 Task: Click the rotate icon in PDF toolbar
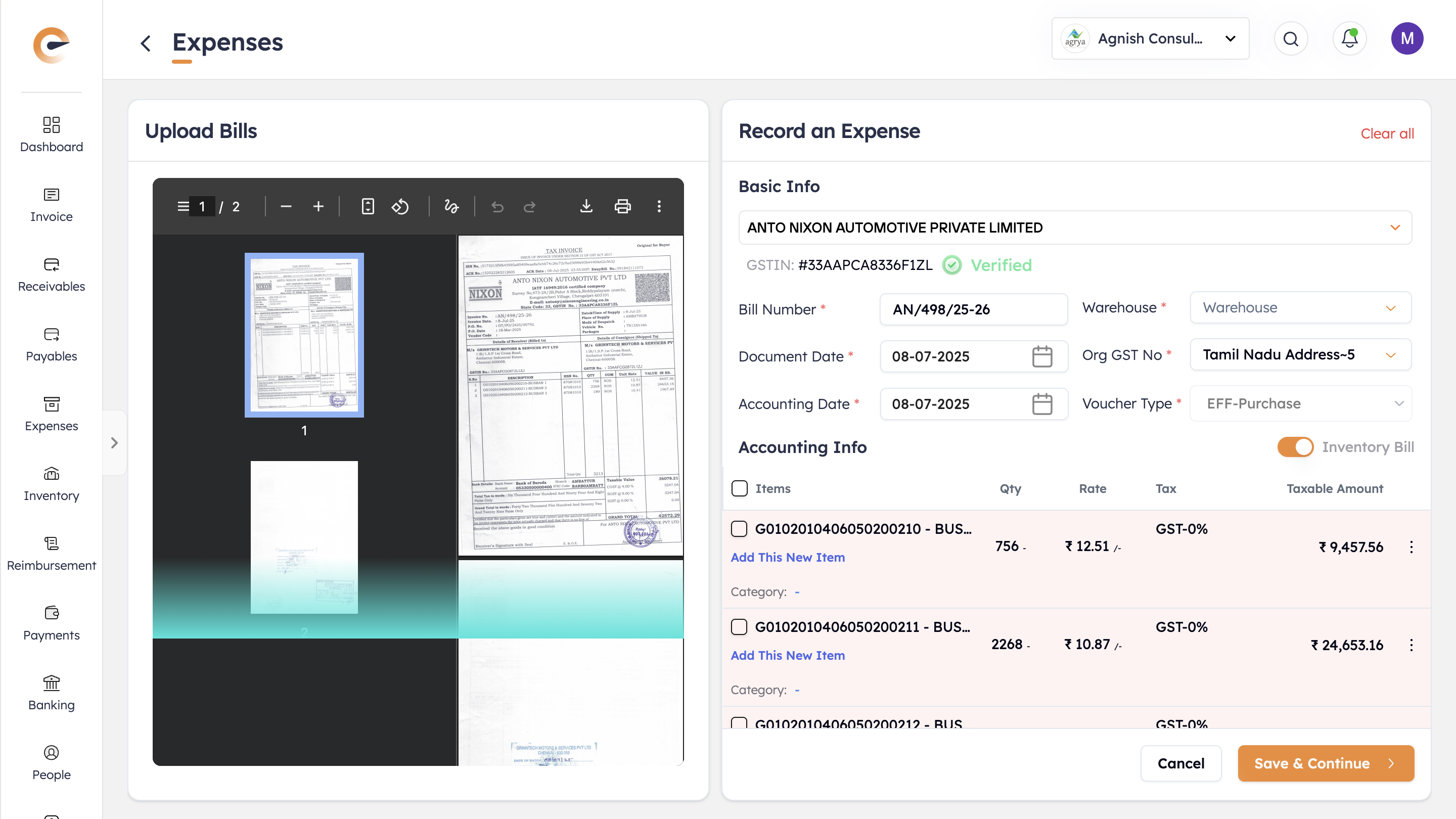point(399,206)
